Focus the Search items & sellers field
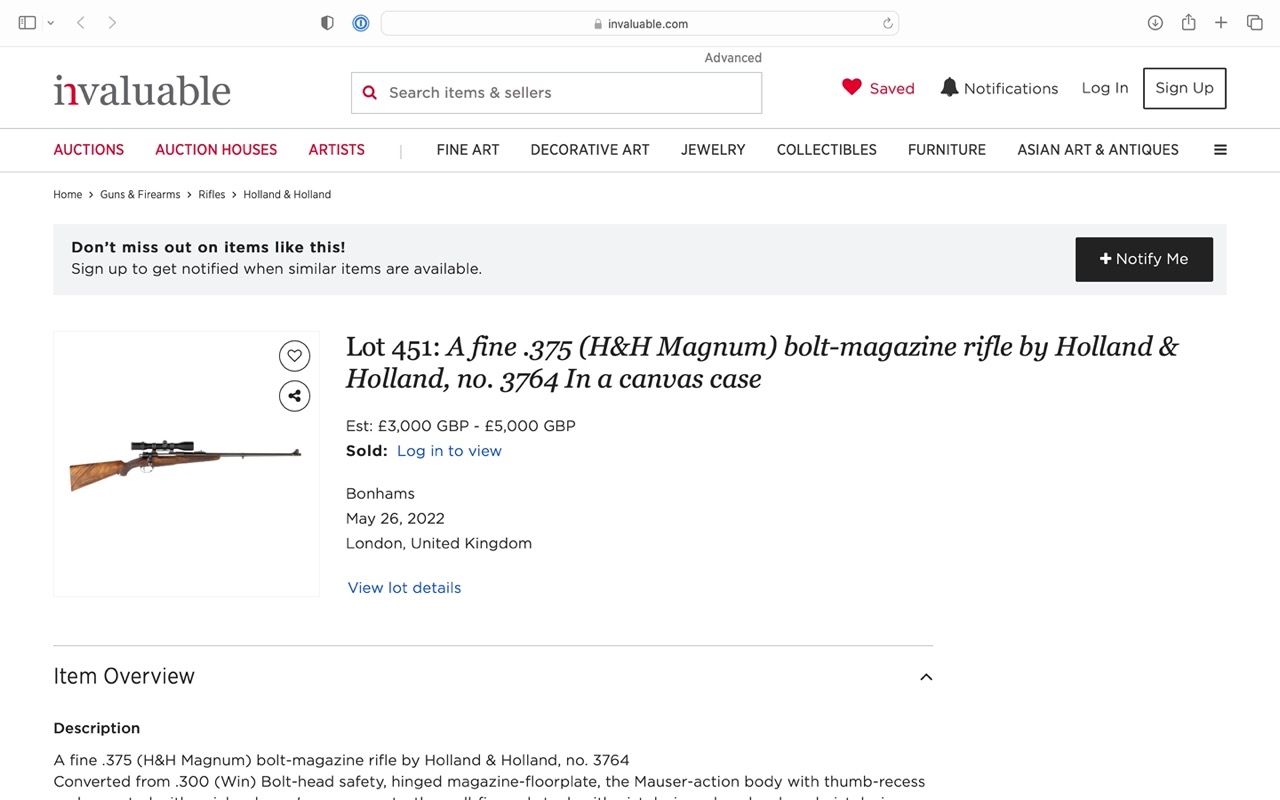This screenshot has width=1280, height=800. pos(556,93)
